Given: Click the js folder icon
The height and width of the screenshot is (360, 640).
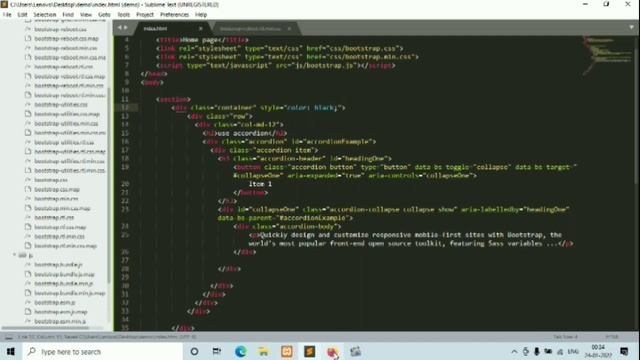Looking at the screenshot, I should click(22, 255).
